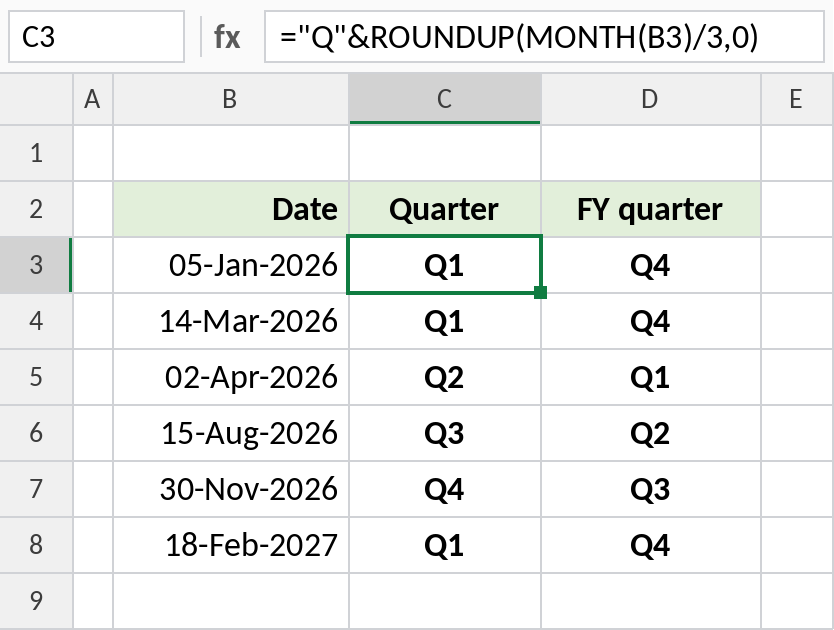
Task: Select cell with 15-Aug-2026
Action: click(x=231, y=433)
